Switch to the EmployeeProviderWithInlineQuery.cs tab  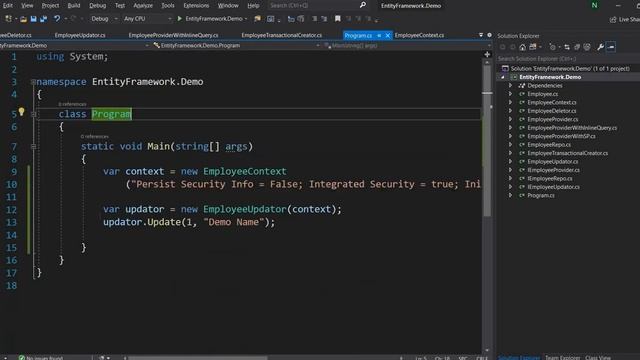173,36
